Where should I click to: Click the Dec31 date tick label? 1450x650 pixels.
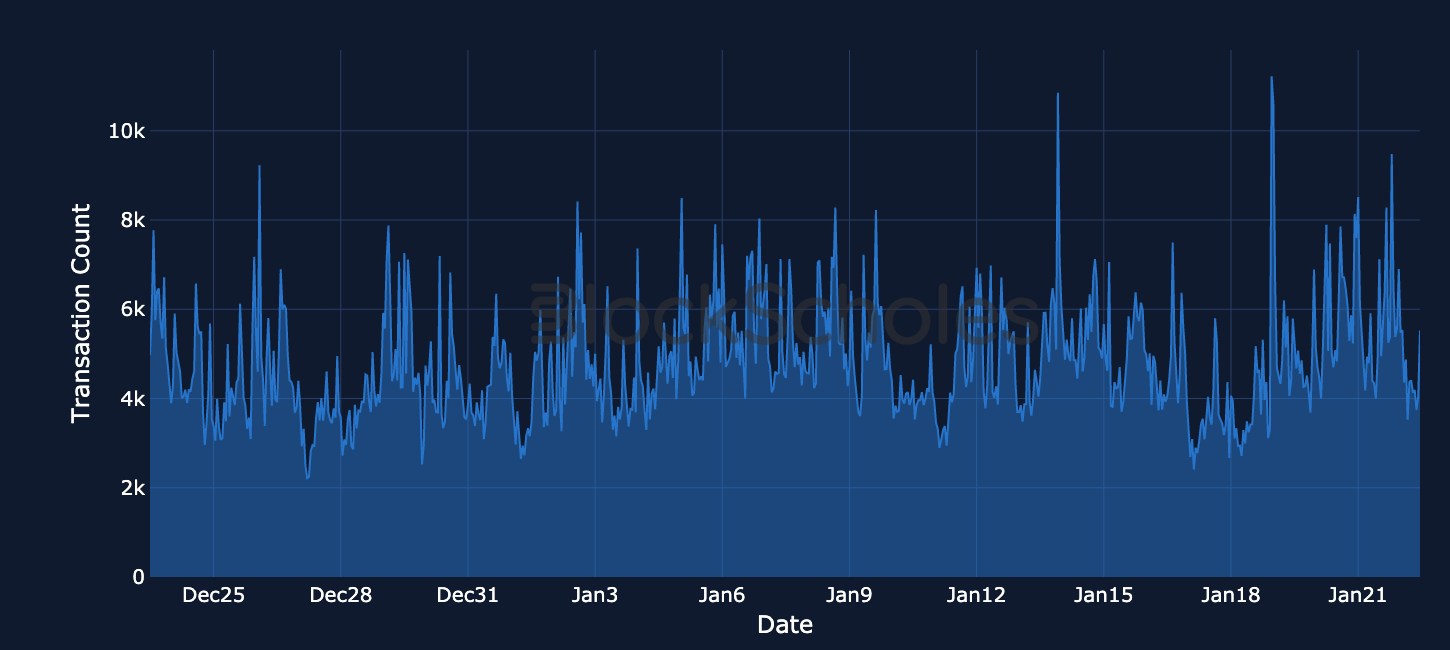(x=467, y=596)
